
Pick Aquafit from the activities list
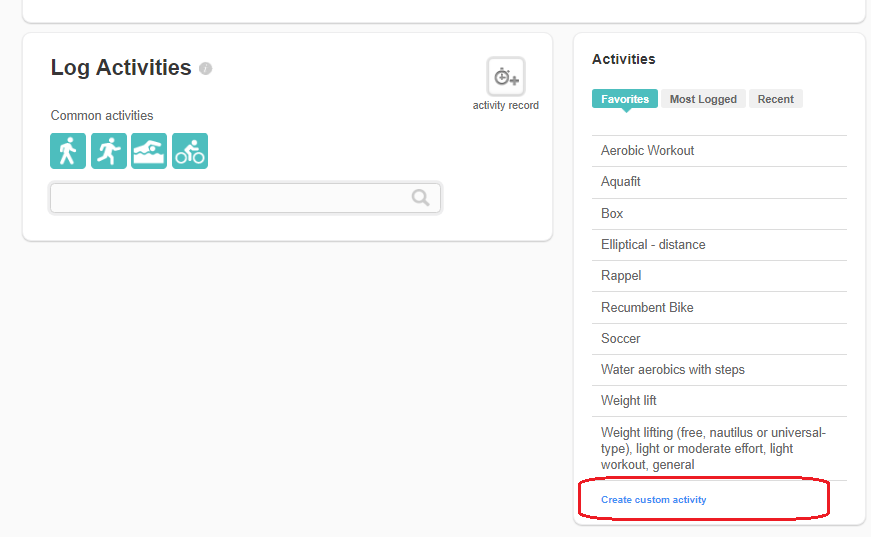[x=621, y=182]
